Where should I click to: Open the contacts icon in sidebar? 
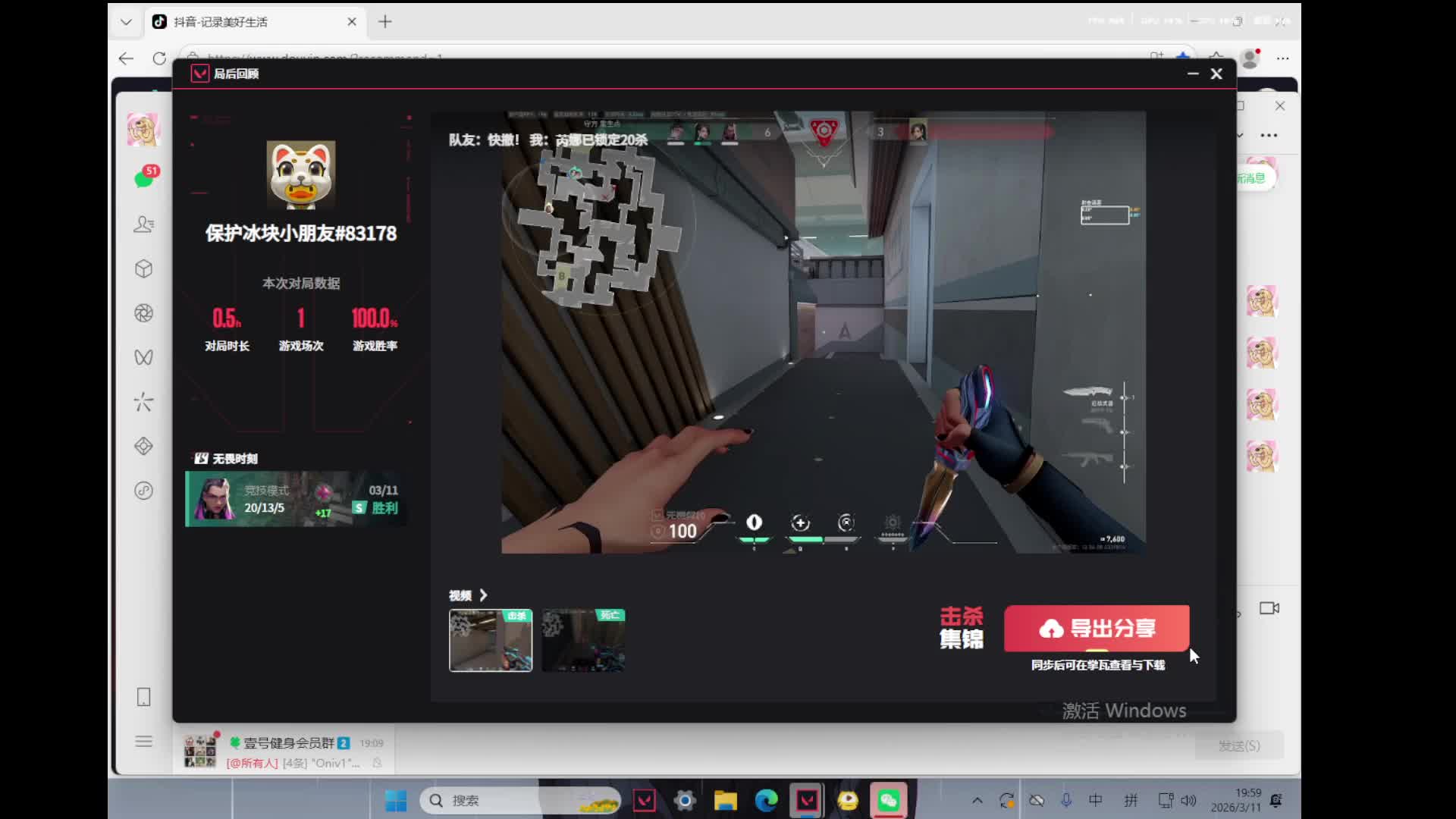[144, 224]
